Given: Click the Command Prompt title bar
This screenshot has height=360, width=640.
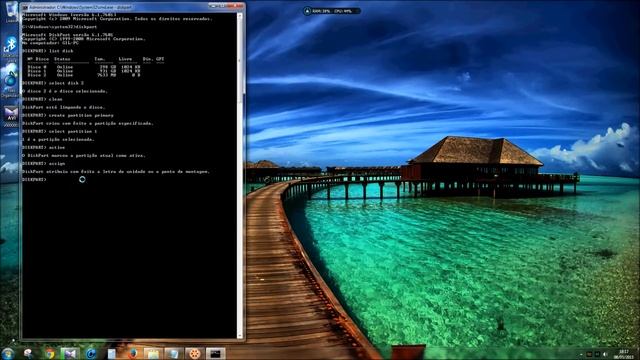Looking at the screenshot, I should [118, 7].
